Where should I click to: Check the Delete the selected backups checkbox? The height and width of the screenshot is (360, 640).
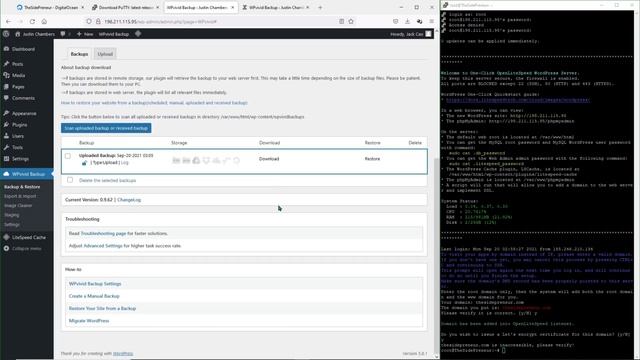pos(70,180)
